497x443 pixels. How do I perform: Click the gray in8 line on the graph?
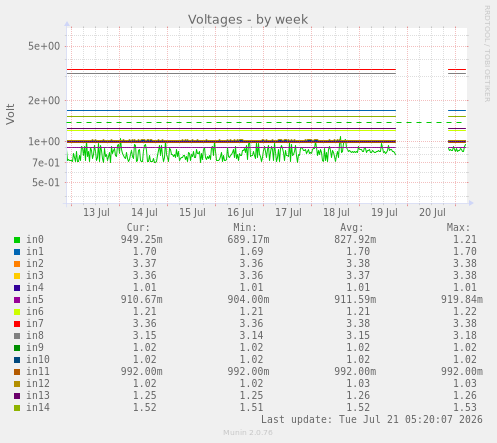(231, 74)
